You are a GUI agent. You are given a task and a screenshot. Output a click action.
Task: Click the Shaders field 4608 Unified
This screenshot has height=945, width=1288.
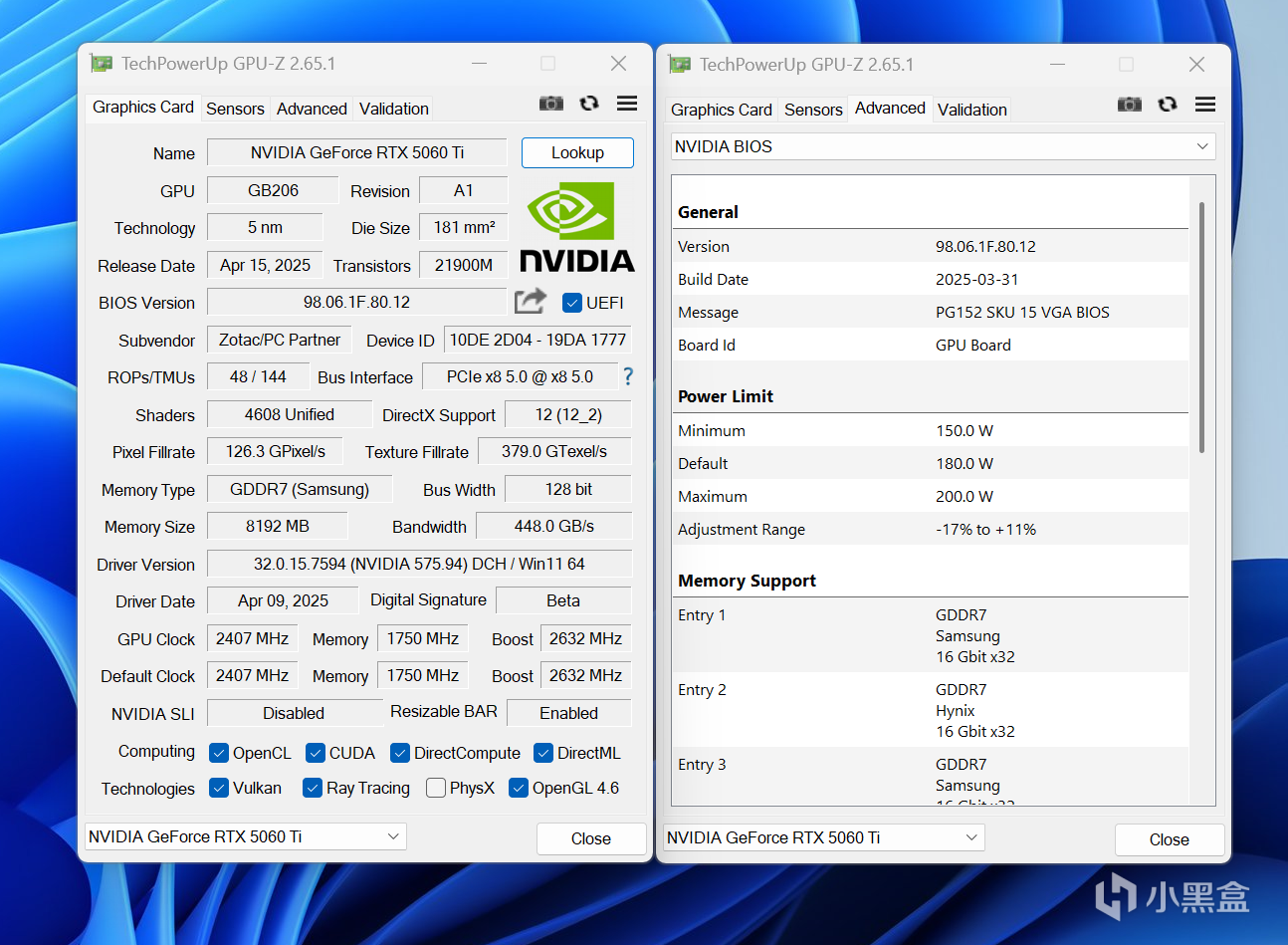click(x=290, y=414)
